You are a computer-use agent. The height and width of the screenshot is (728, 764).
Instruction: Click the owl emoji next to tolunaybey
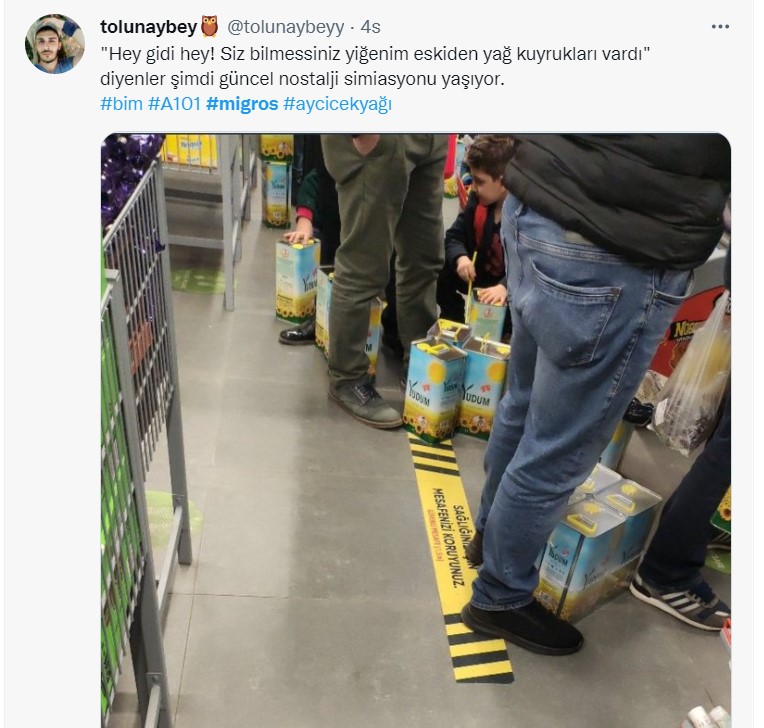click(x=210, y=26)
